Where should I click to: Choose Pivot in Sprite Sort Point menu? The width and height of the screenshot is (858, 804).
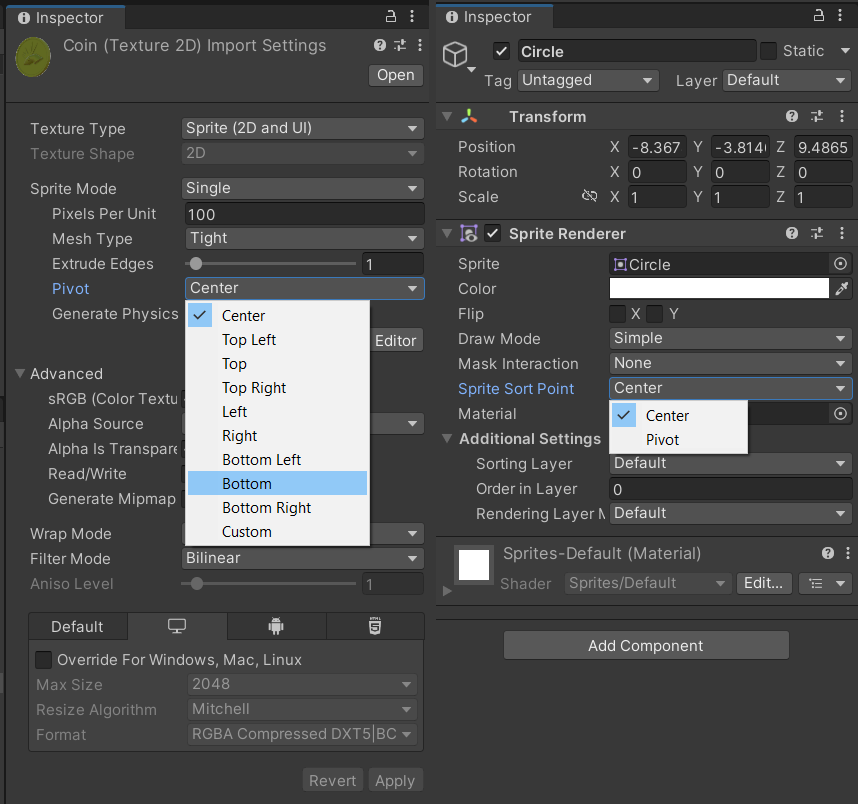(679, 439)
